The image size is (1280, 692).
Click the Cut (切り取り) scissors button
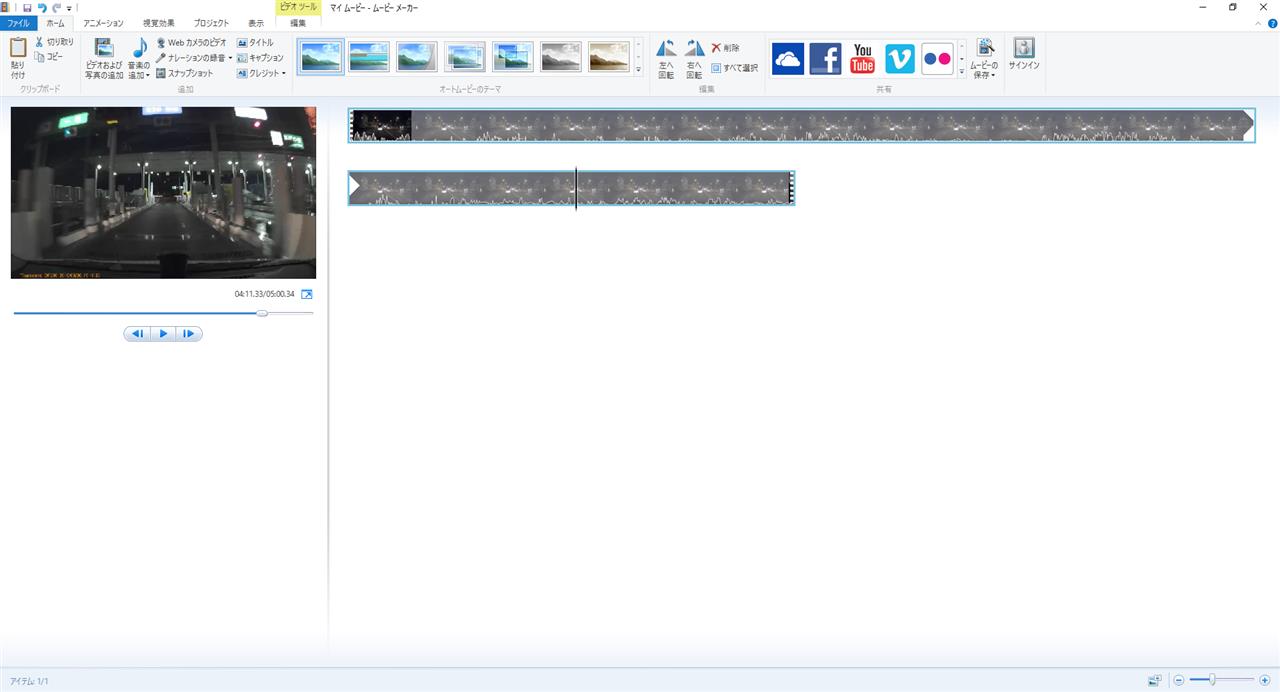pos(54,42)
